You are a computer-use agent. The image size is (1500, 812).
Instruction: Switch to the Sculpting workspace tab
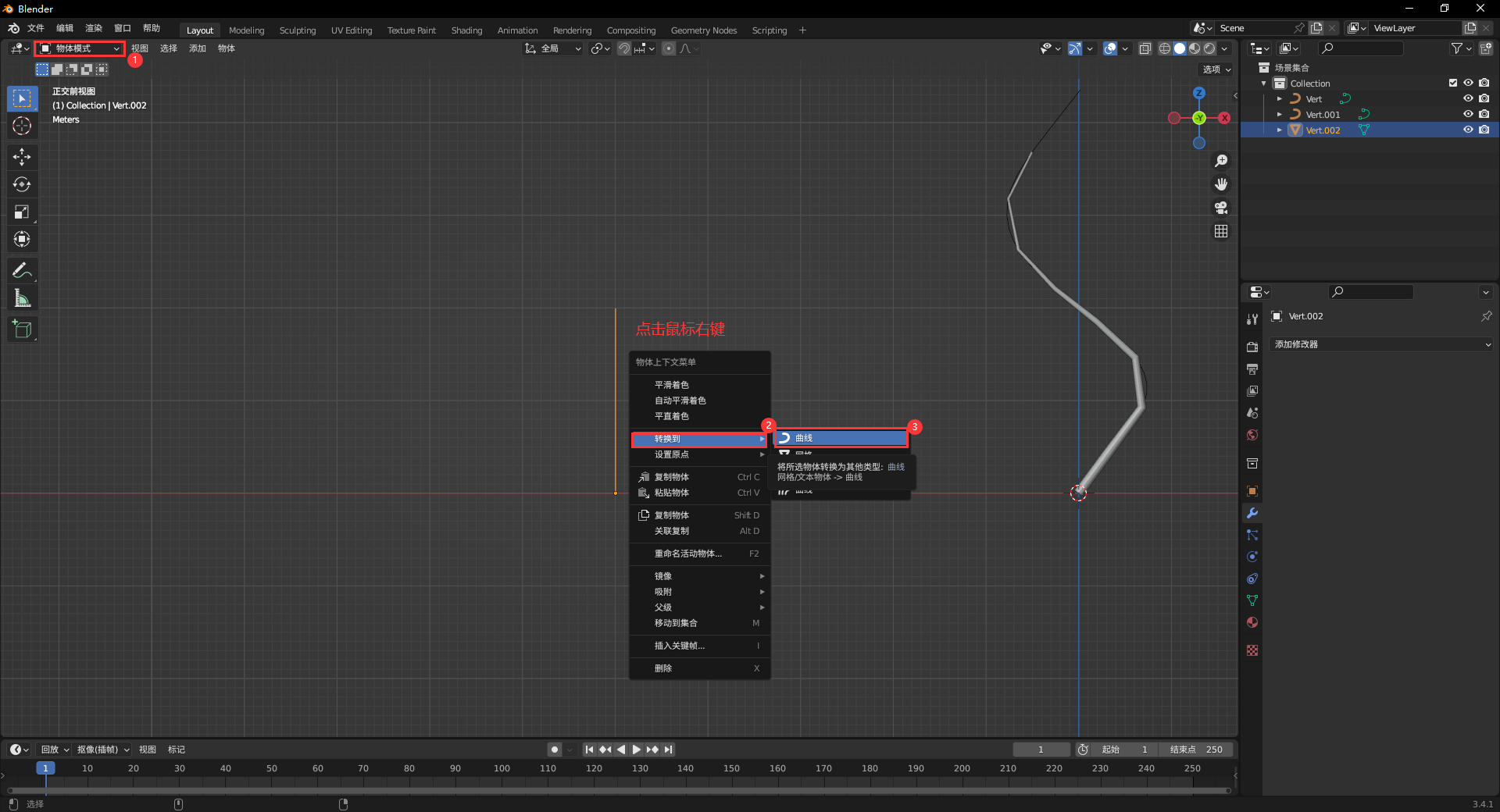point(298,30)
